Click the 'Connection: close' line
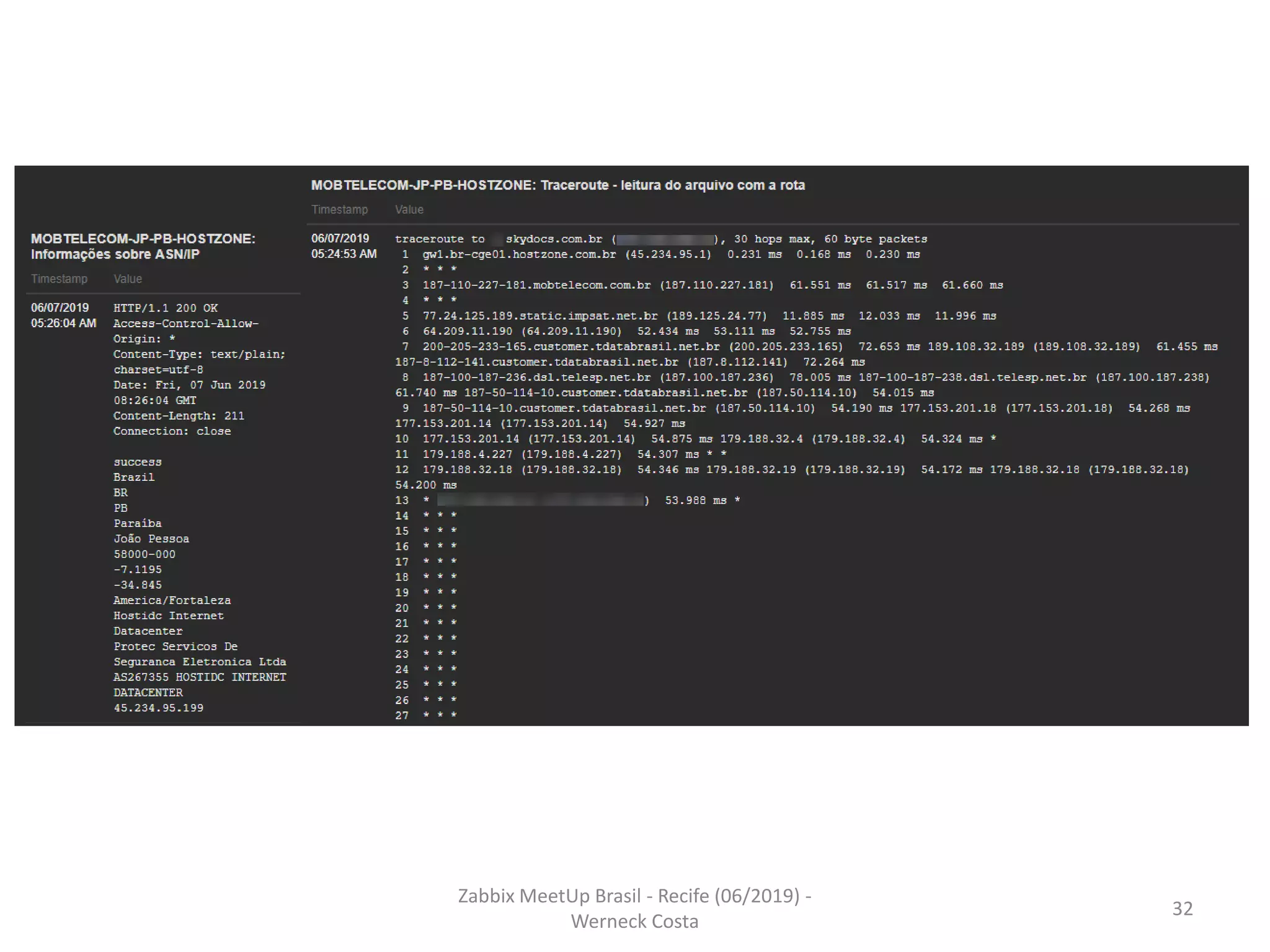Image resolution: width=1270 pixels, height=952 pixels. (172, 431)
